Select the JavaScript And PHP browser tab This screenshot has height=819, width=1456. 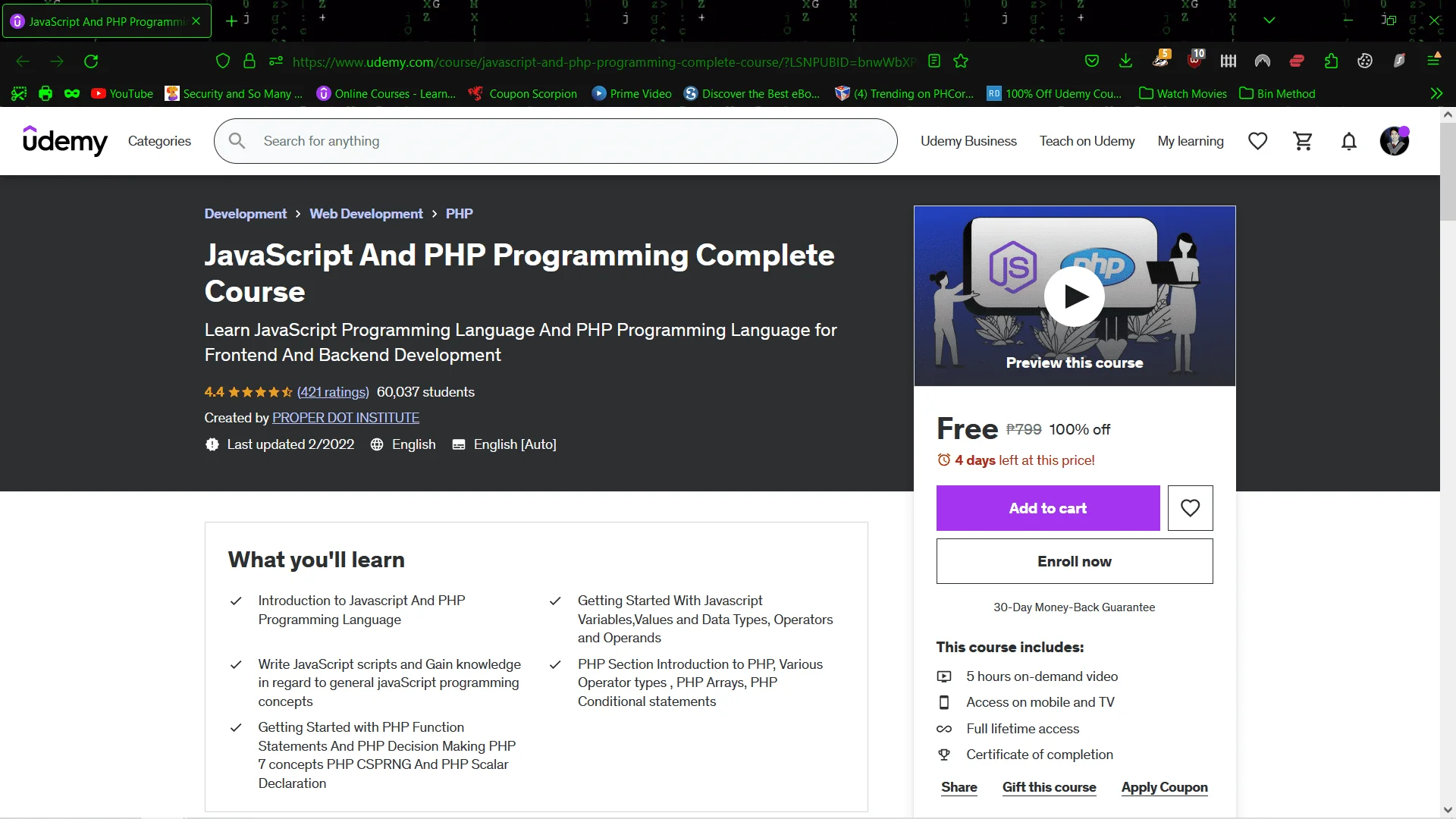(x=106, y=21)
